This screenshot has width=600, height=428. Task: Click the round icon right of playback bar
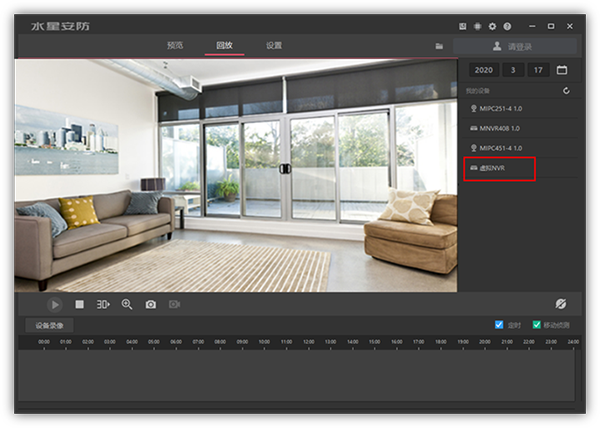tap(561, 304)
